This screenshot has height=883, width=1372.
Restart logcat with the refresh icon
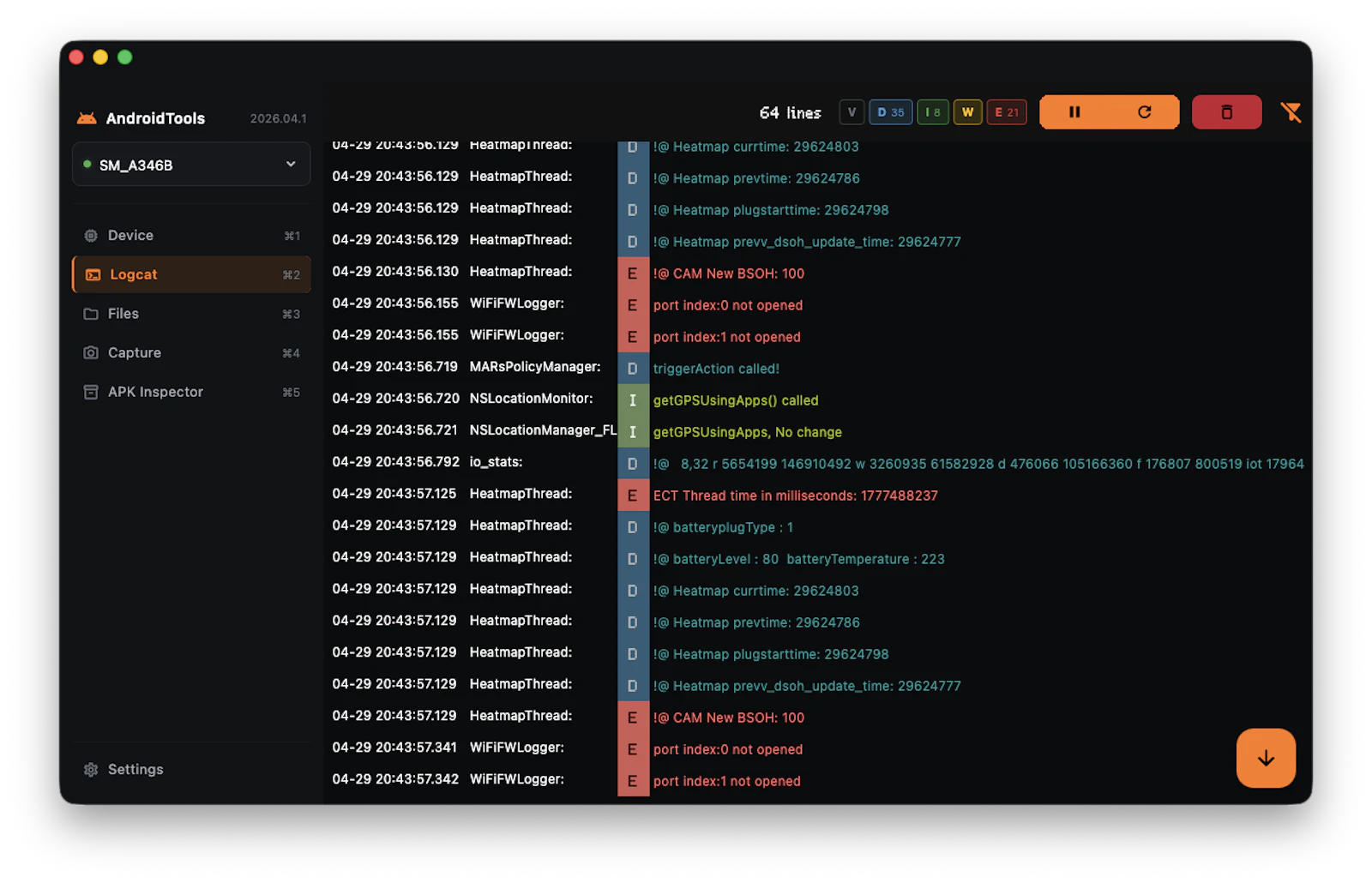coord(1144,112)
